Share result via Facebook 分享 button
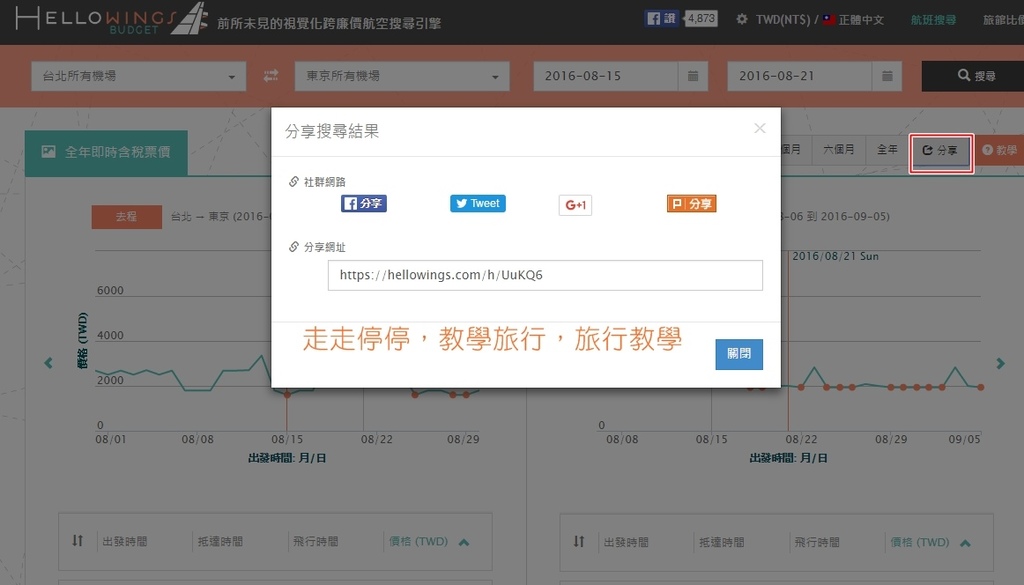The image size is (1024, 585). click(x=364, y=204)
